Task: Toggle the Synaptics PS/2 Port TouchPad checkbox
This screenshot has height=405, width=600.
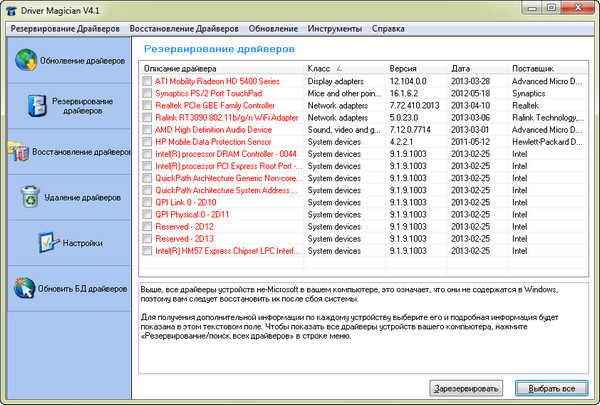Action: click(x=147, y=93)
